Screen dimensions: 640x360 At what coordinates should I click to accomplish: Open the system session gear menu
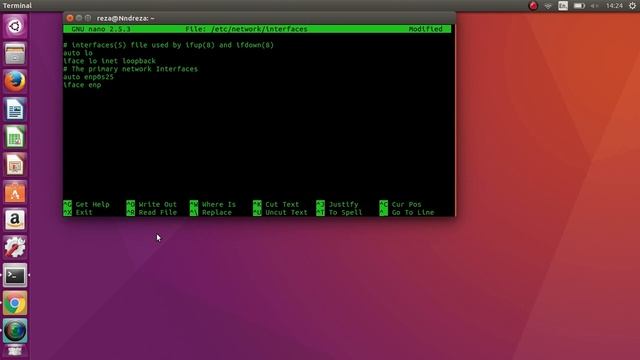coord(632,6)
